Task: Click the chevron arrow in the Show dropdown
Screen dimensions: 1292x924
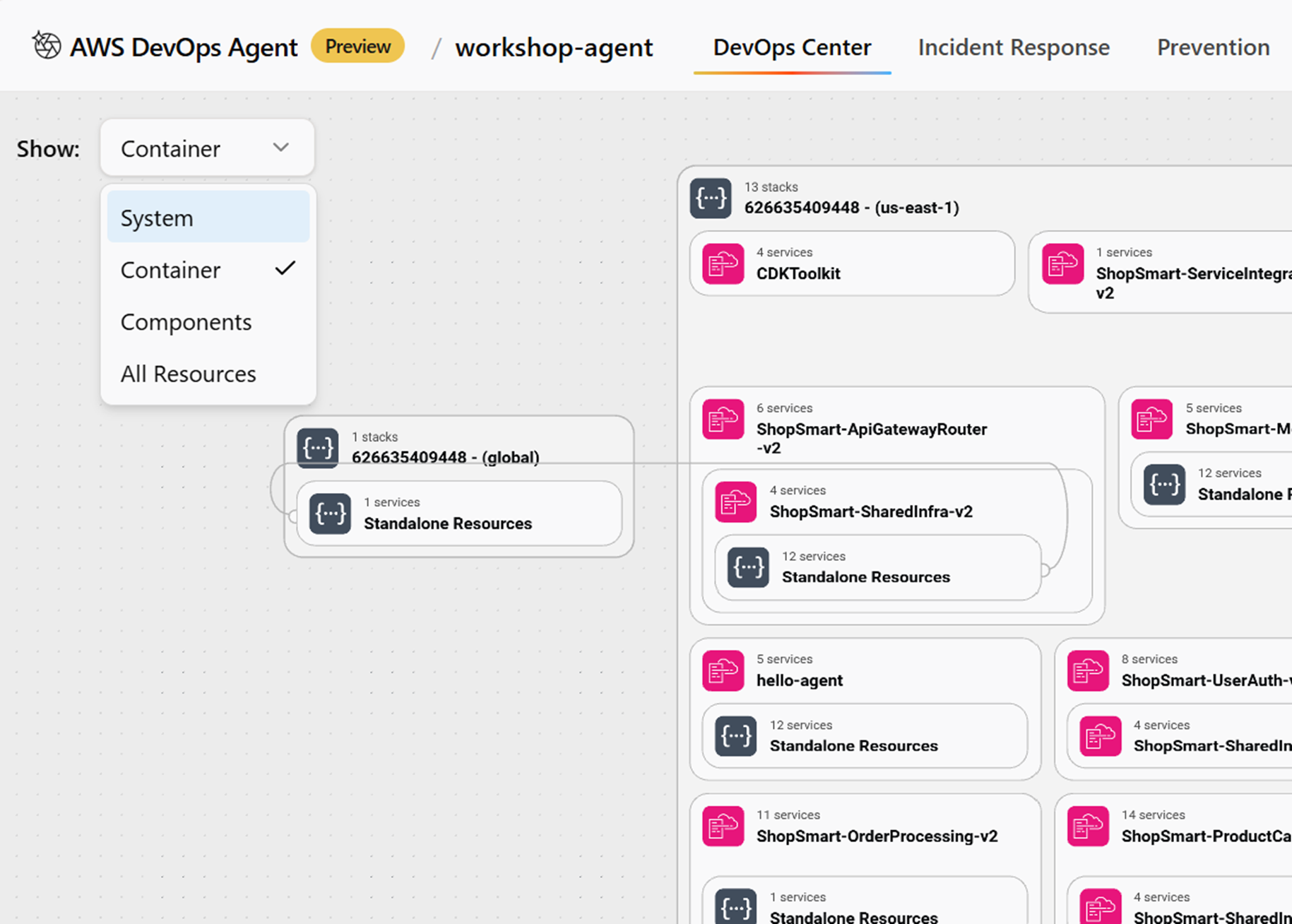Action: pos(281,148)
